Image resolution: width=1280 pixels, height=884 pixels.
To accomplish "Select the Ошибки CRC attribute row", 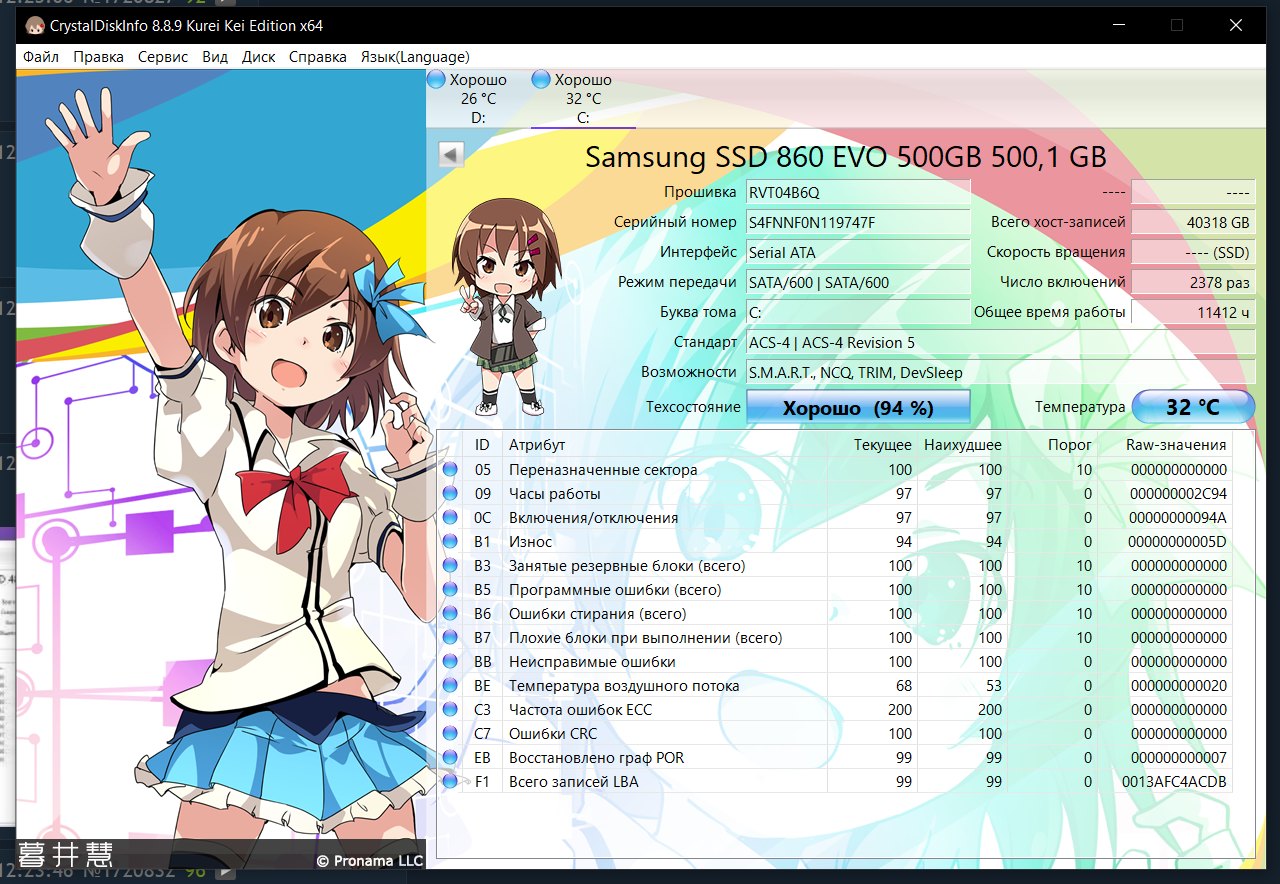I will point(836,734).
